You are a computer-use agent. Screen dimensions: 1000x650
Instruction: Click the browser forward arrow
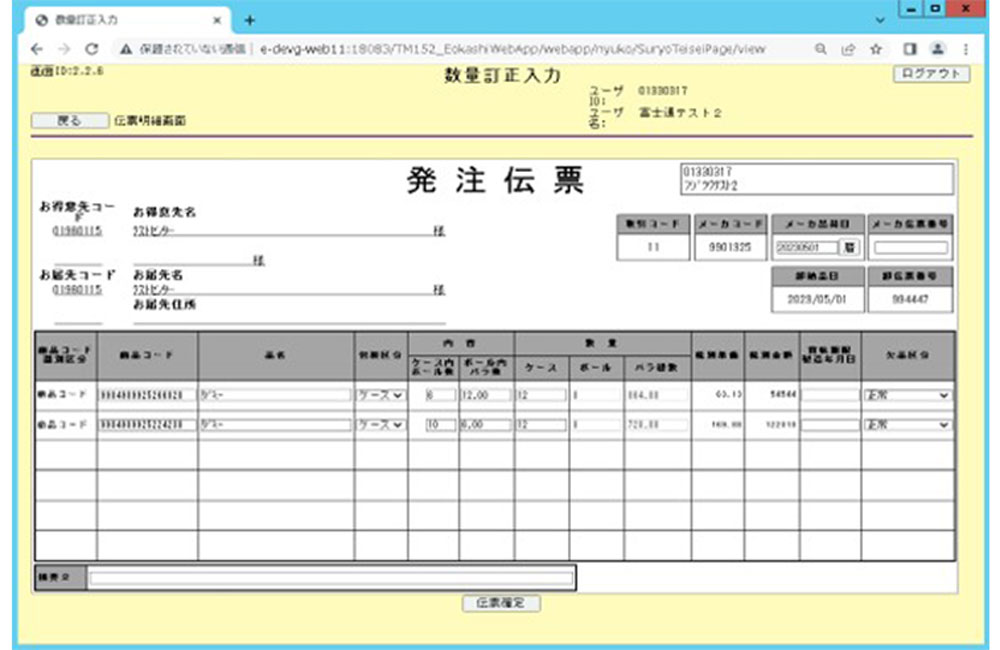pyautogui.click(x=64, y=49)
